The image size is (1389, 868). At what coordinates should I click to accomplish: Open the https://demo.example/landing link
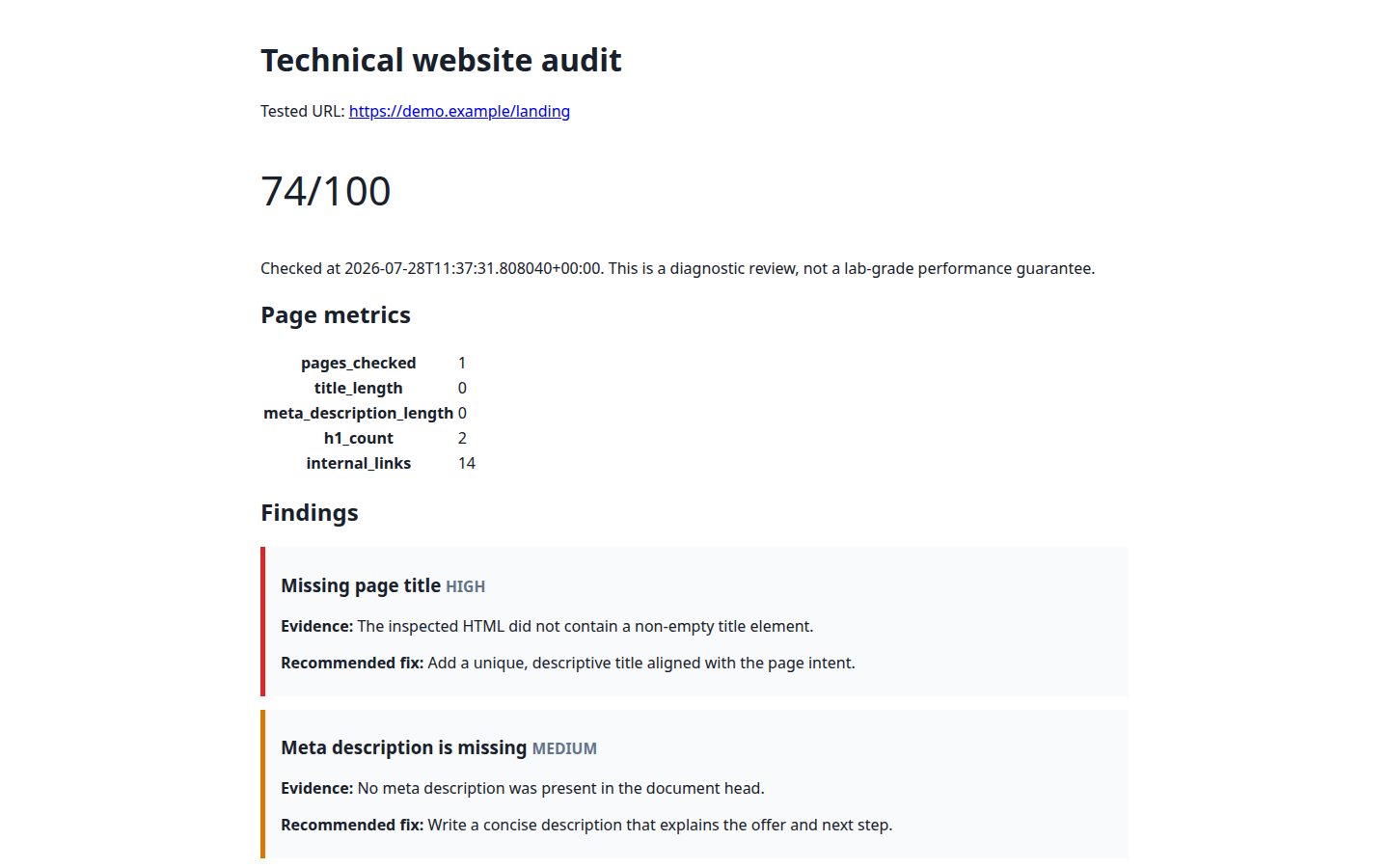[459, 111]
